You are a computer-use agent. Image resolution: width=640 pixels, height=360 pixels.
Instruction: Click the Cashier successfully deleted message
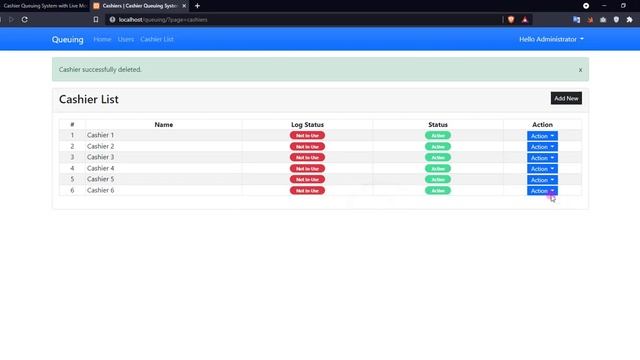click(100, 70)
